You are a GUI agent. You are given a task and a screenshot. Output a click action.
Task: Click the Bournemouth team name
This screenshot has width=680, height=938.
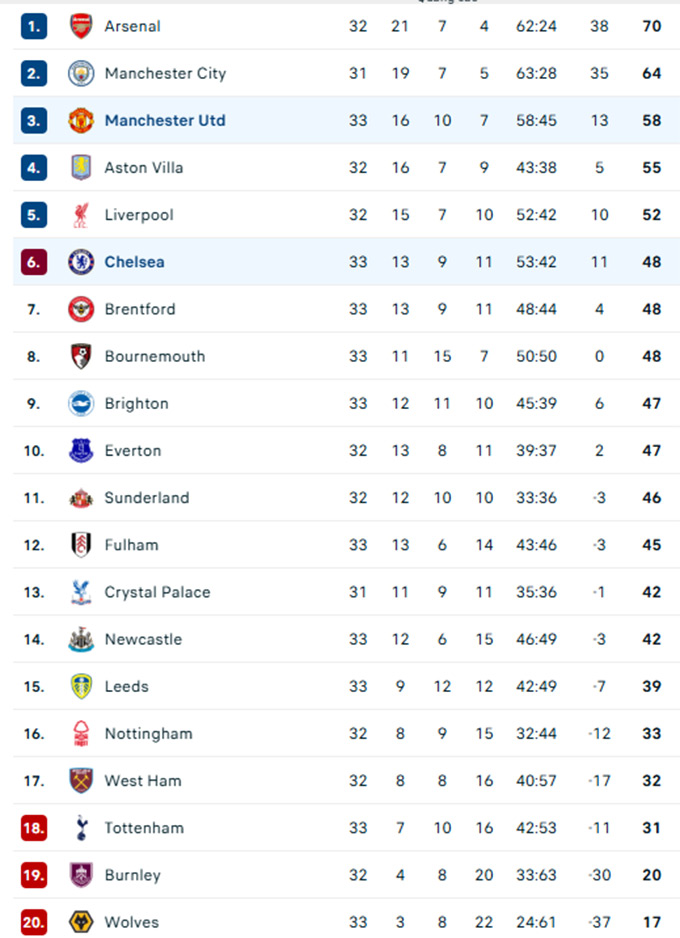click(155, 357)
